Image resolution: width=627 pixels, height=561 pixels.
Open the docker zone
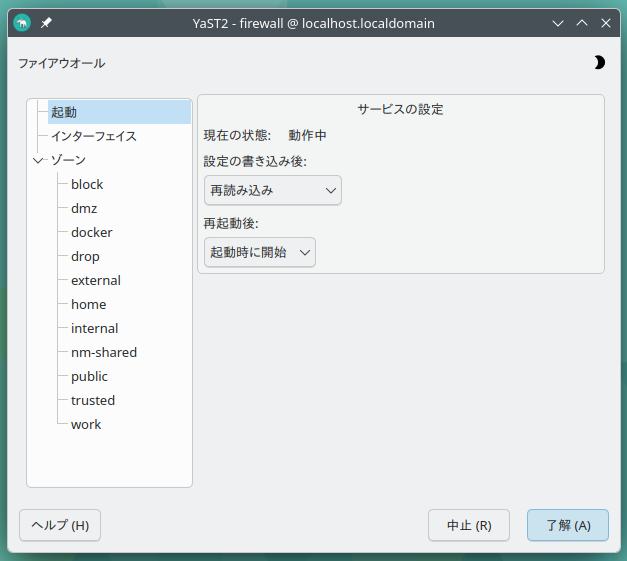pyautogui.click(x=91, y=232)
